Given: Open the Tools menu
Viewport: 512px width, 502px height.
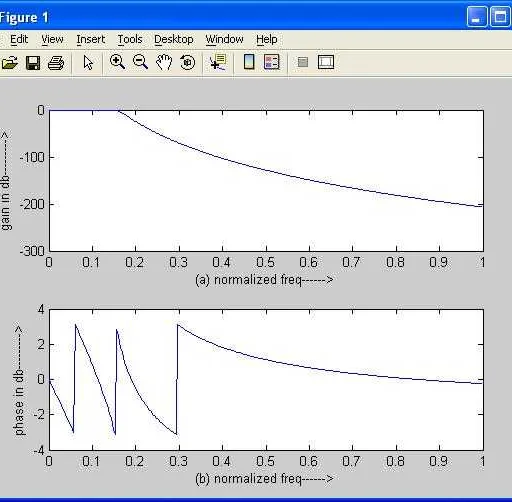Looking at the screenshot, I should [x=130, y=39].
